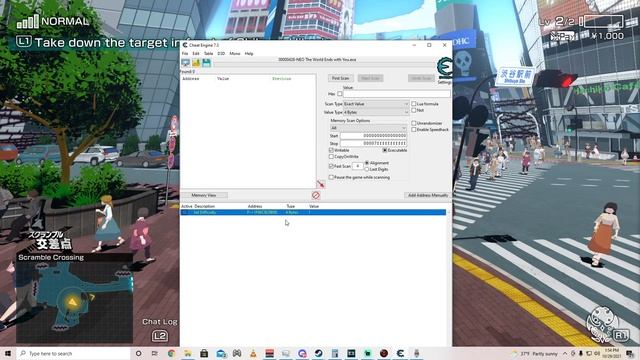Click the Previous column header in results

coord(282,78)
